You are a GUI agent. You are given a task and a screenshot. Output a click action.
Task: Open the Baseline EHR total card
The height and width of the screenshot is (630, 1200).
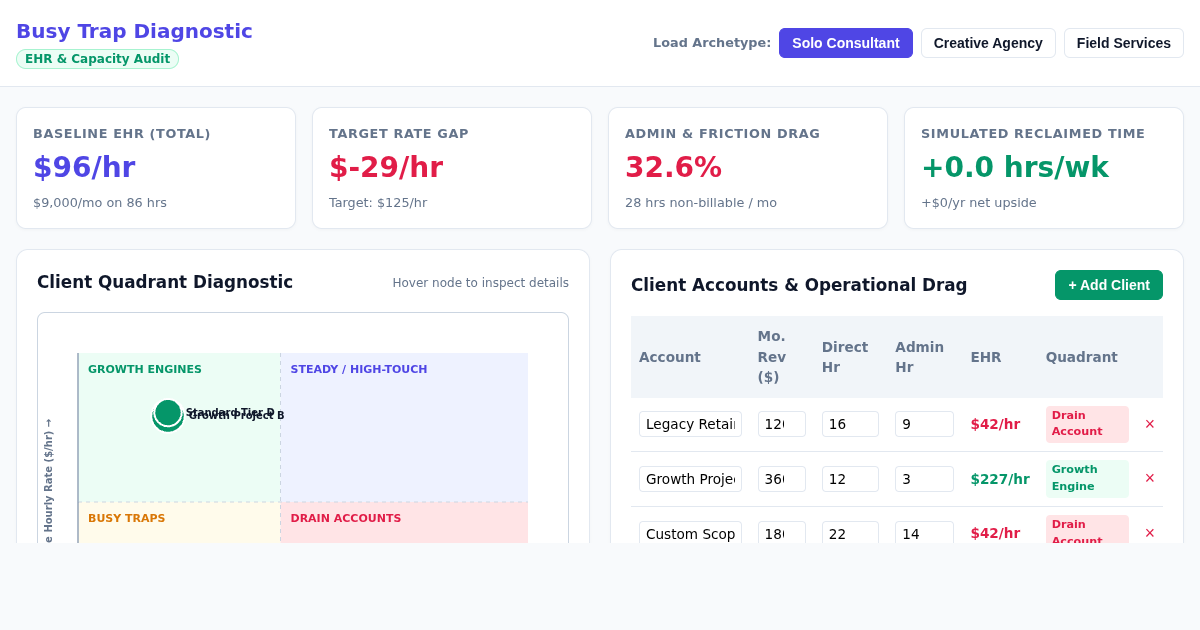click(156, 168)
